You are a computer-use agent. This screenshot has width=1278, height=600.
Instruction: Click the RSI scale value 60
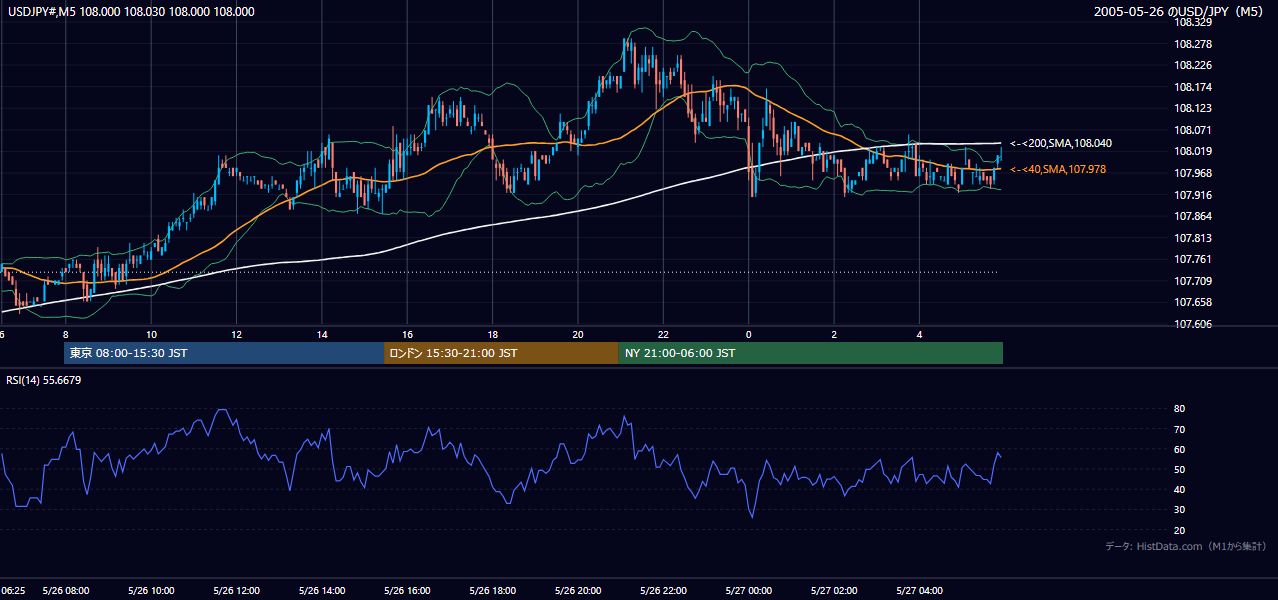[x=1180, y=449]
